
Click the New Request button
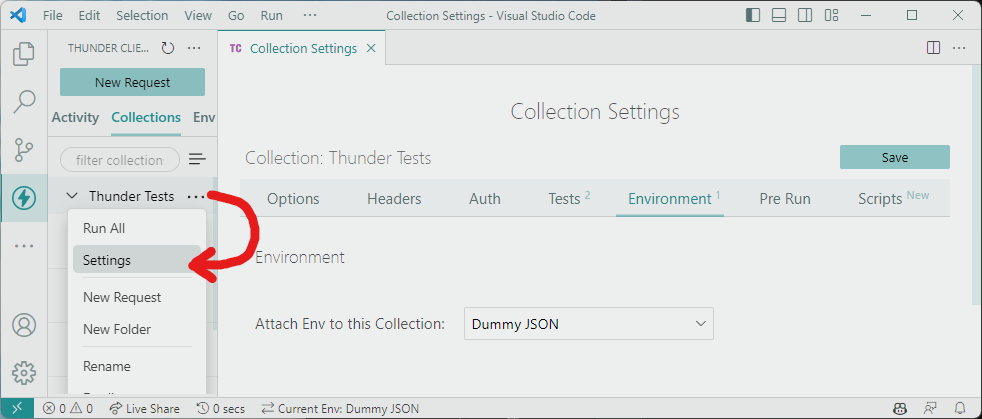[x=132, y=82]
